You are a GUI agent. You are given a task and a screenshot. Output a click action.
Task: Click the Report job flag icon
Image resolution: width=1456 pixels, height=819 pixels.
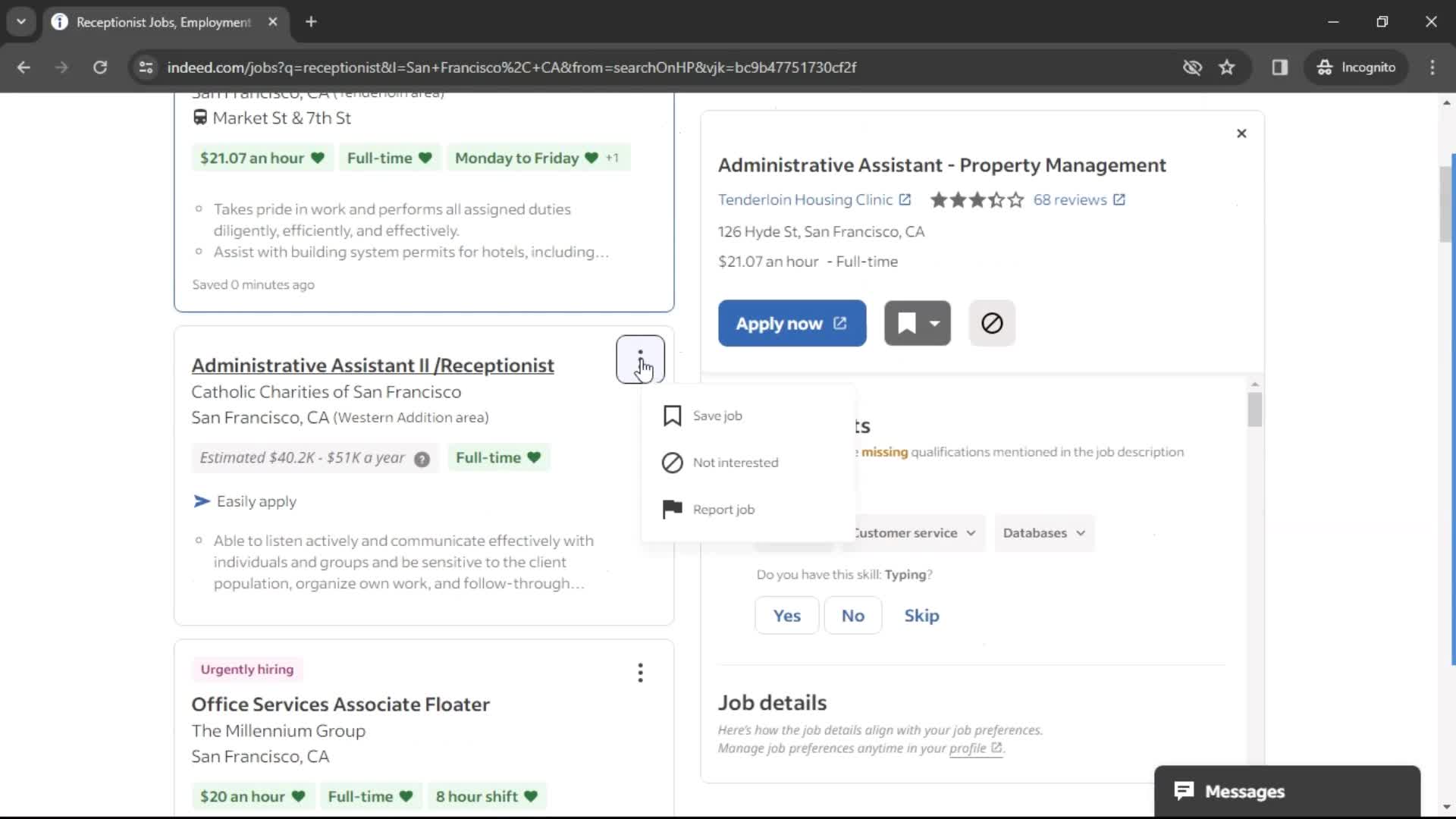pyautogui.click(x=672, y=509)
